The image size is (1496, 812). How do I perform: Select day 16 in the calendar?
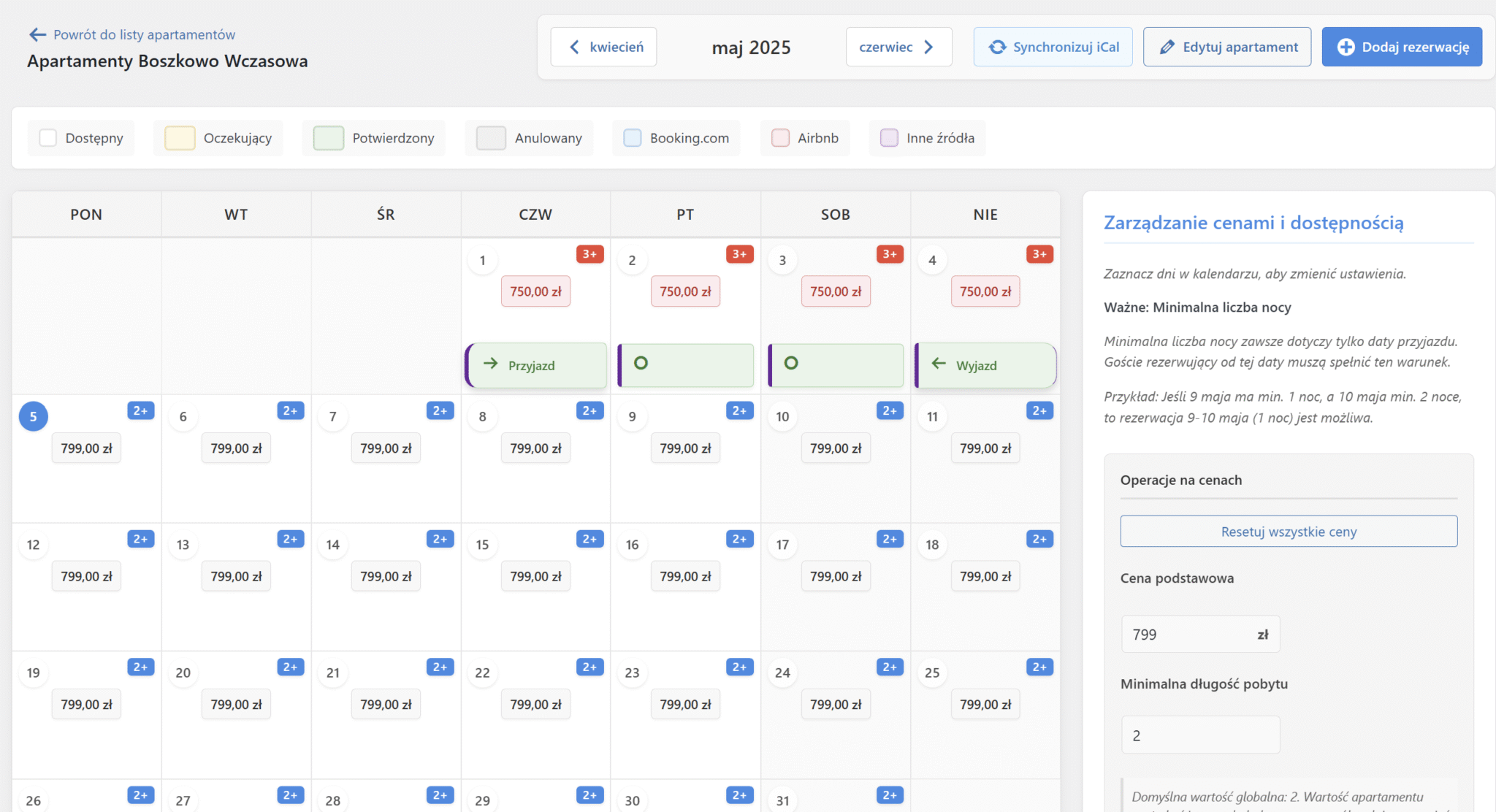pos(633,545)
